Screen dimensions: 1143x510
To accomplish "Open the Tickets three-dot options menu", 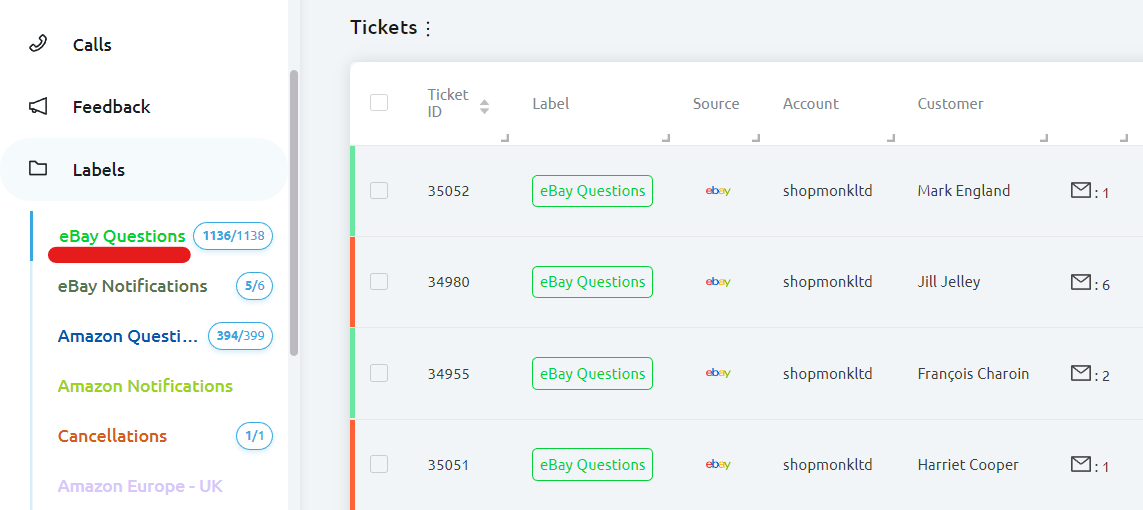I will click(428, 29).
